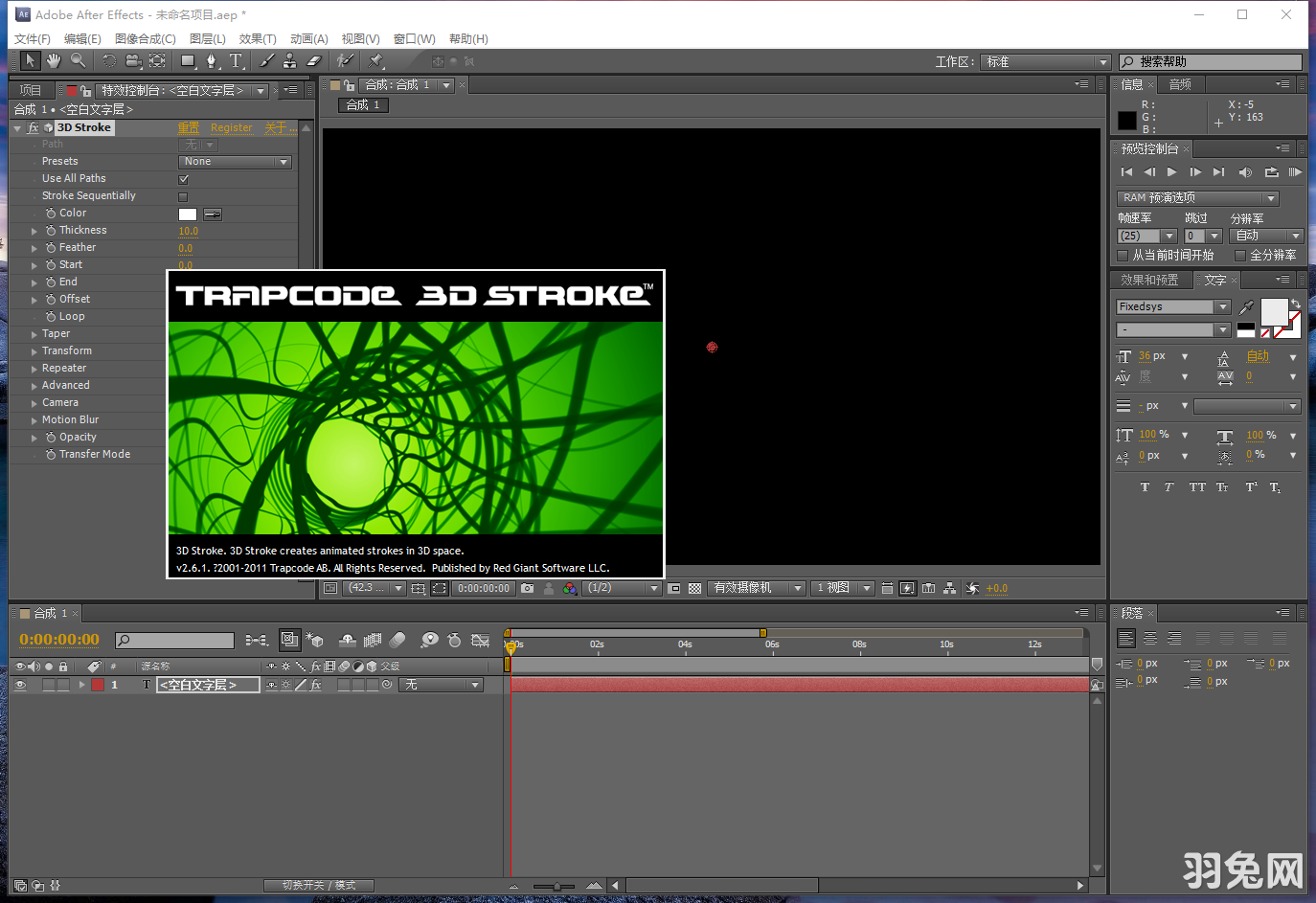Viewport: 1316px width, 903px height.
Task: Enable the Stroke Sequentially checkbox
Action: click(184, 196)
